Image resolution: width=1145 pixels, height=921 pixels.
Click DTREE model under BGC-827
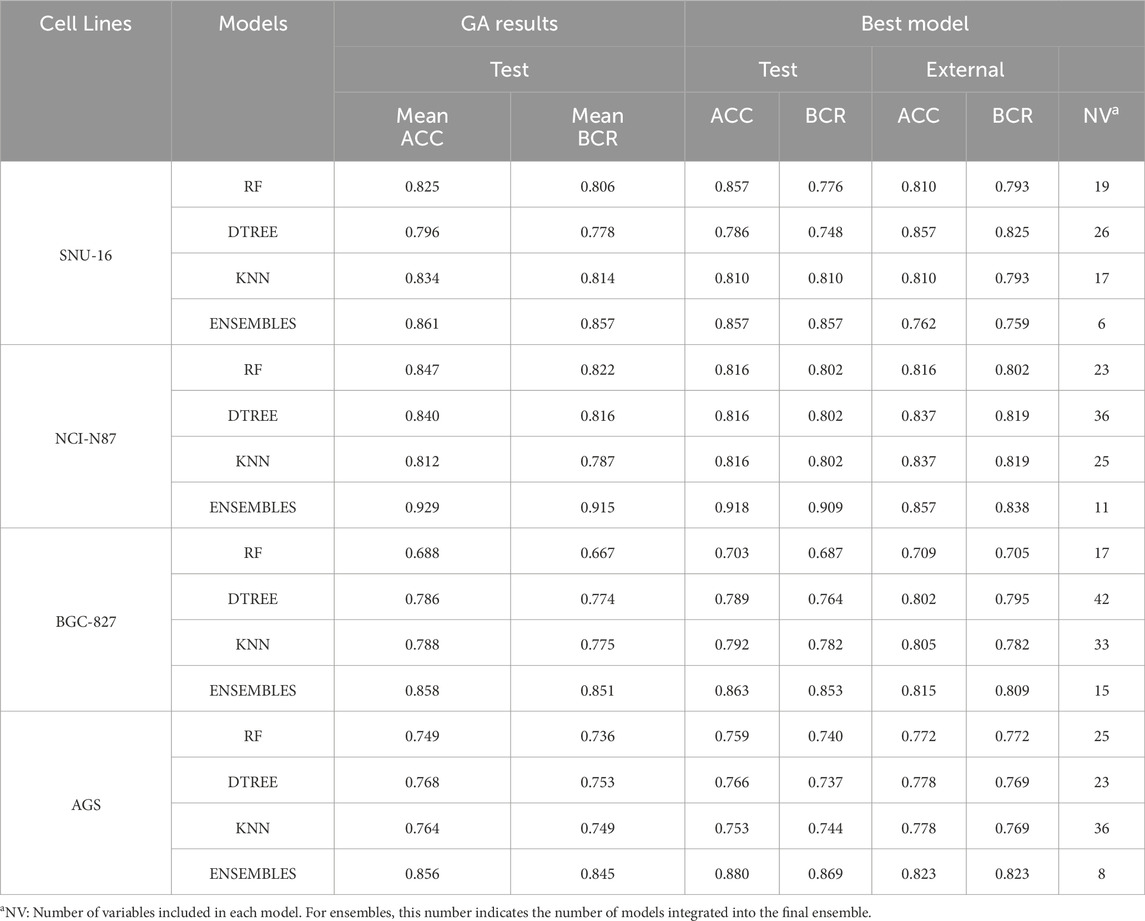252,599
